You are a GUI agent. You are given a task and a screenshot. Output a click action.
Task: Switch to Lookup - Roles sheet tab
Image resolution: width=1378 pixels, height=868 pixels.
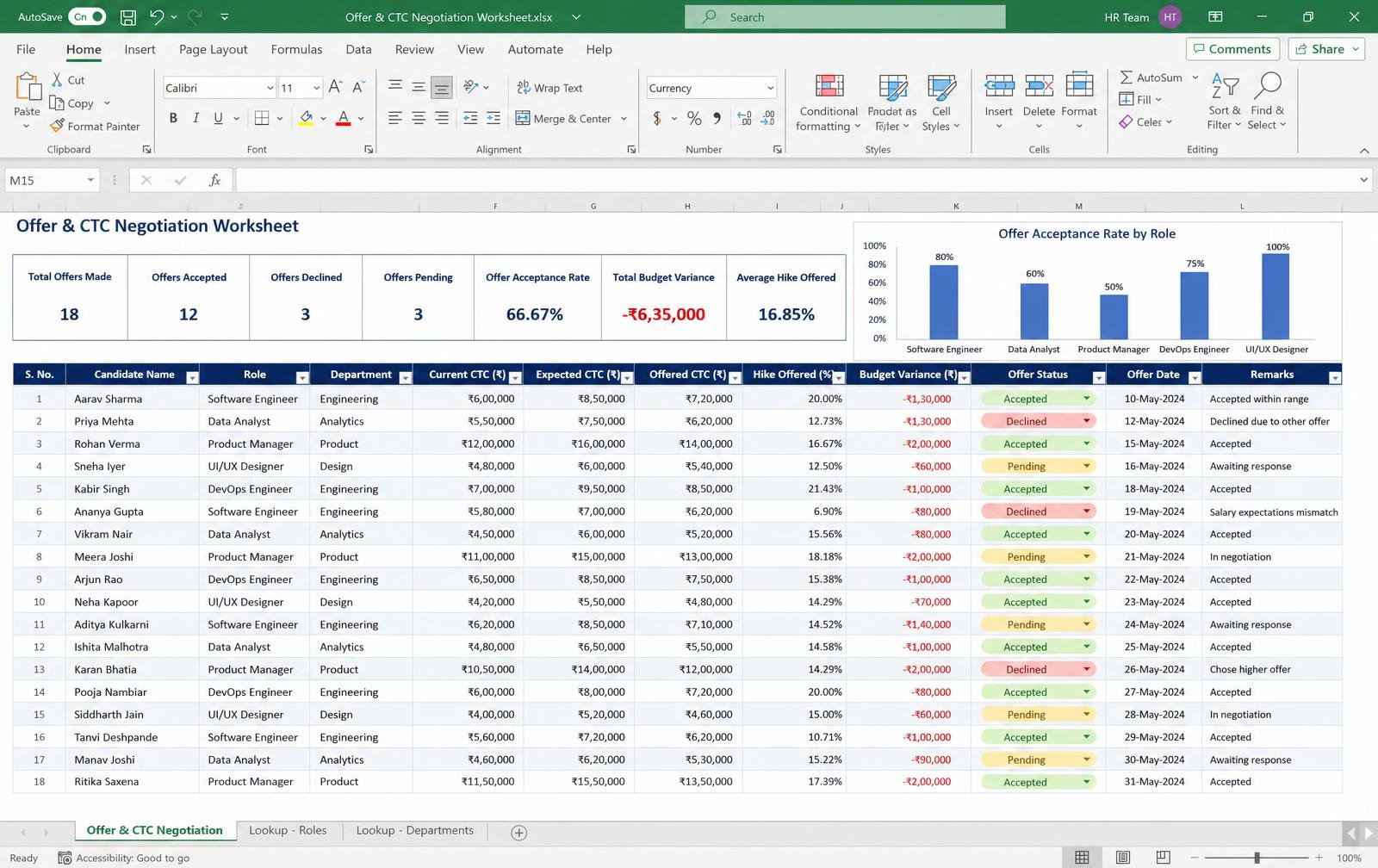[x=288, y=830]
